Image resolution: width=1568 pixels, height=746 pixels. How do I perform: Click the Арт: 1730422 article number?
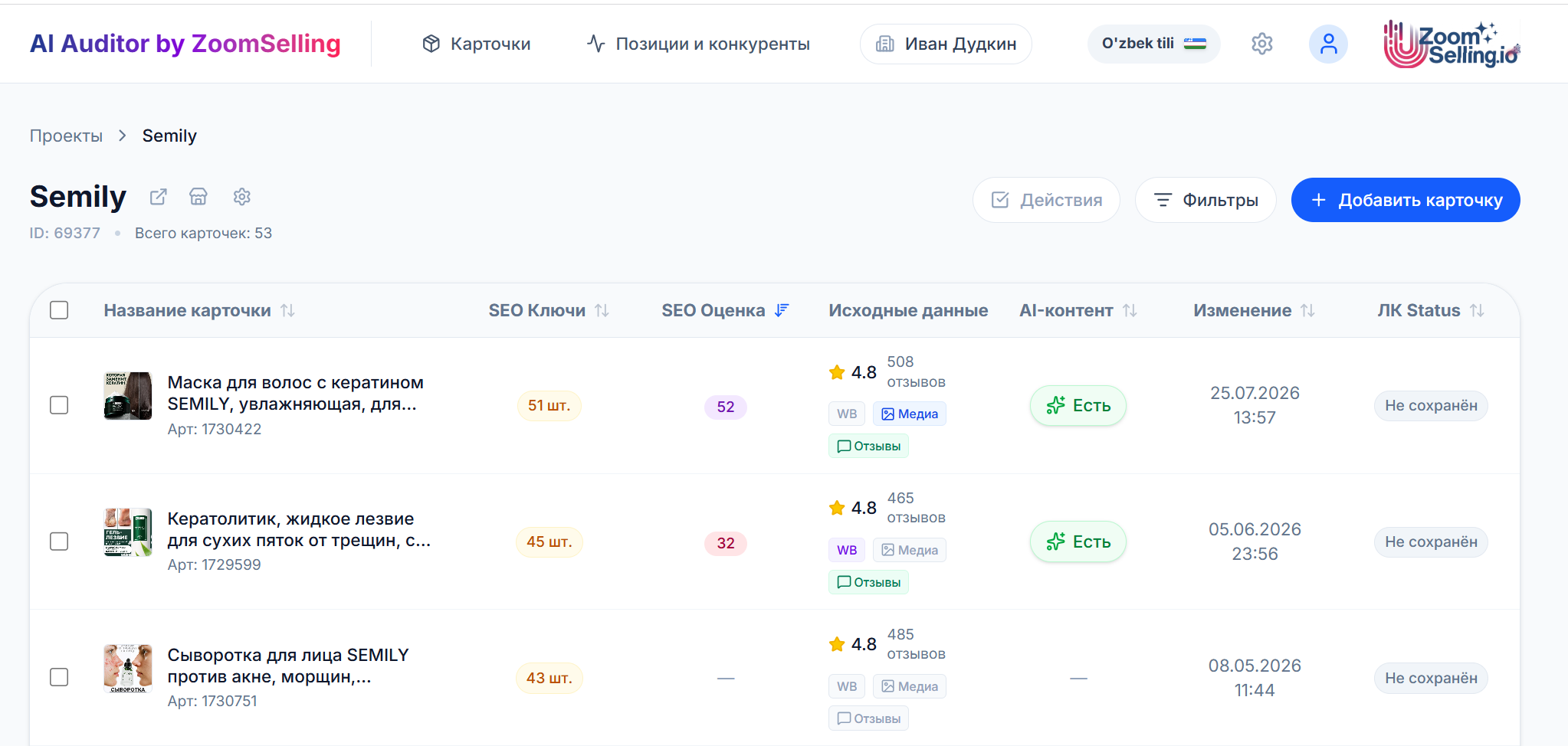click(215, 429)
